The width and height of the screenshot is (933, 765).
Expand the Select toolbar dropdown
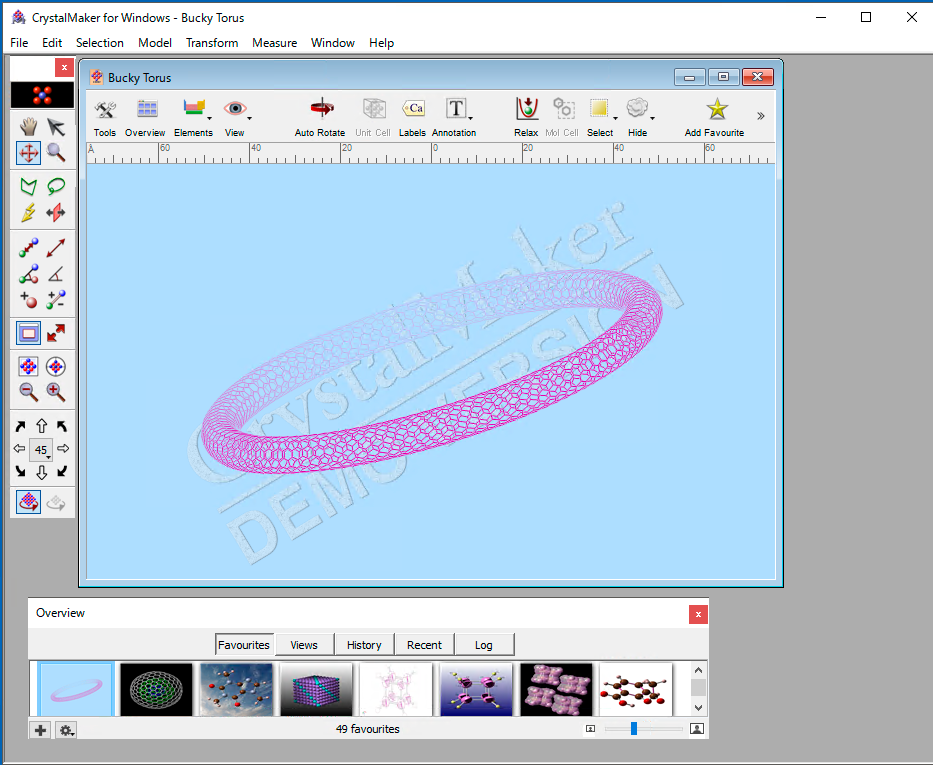click(600, 117)
